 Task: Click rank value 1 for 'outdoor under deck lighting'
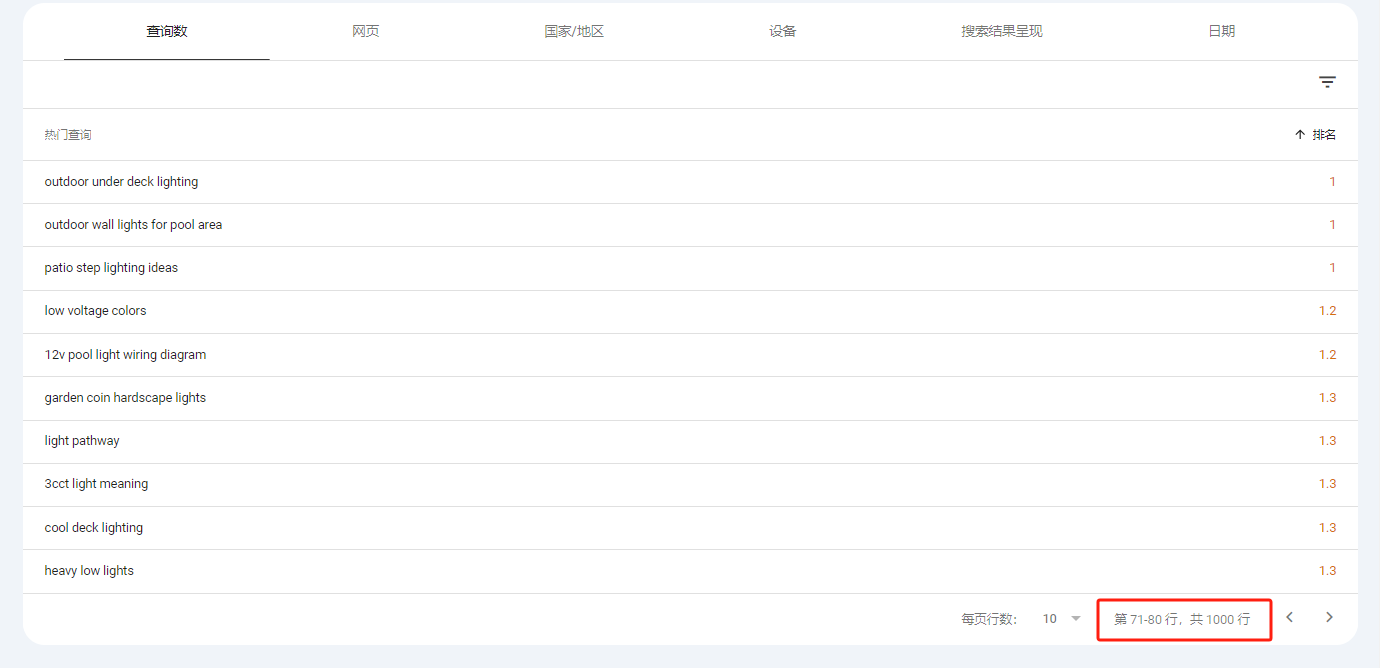tap(1332, 182)
